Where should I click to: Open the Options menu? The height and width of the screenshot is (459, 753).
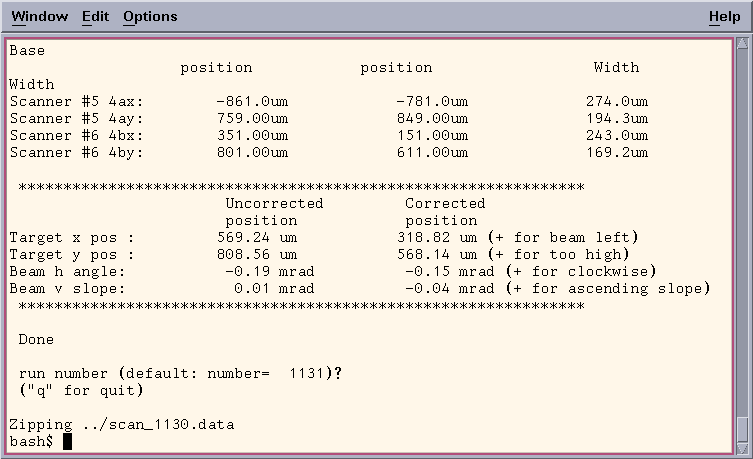[150, 17]
